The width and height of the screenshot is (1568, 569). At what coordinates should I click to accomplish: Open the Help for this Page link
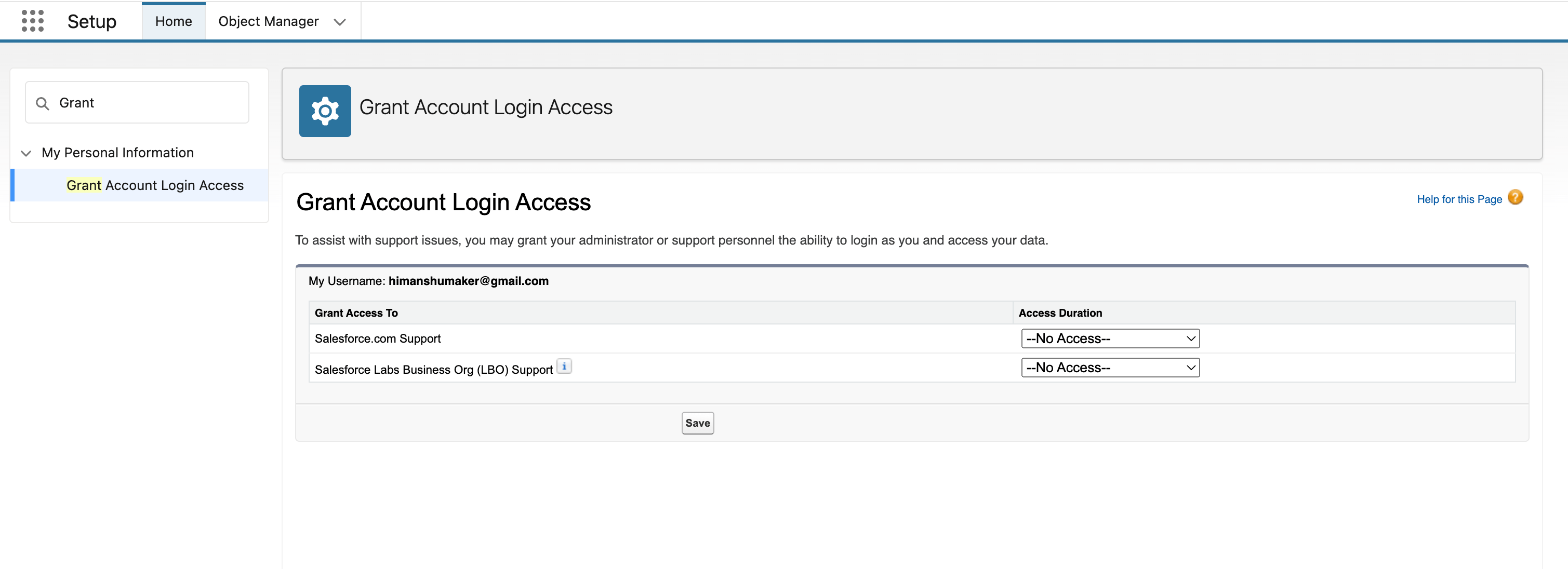click(x=1458, y=199)
